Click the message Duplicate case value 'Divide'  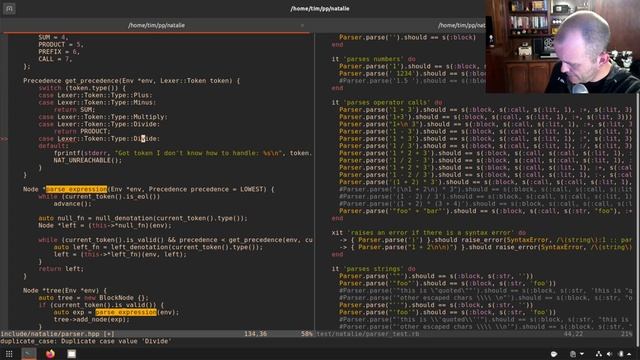tap(116, 341)
